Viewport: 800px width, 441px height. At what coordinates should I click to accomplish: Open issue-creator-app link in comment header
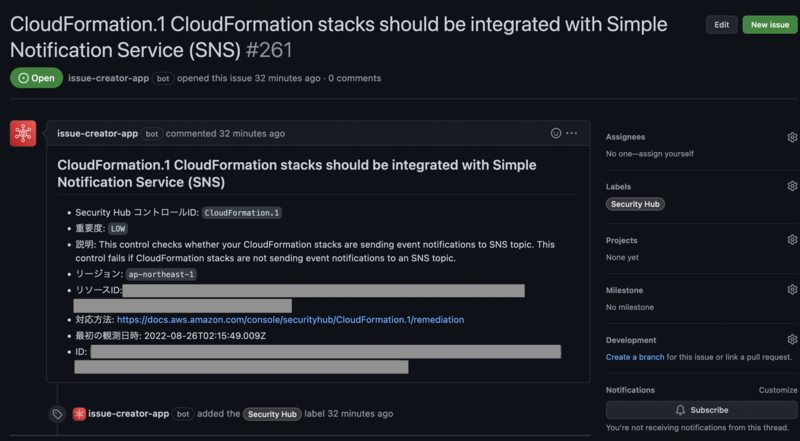97,134
